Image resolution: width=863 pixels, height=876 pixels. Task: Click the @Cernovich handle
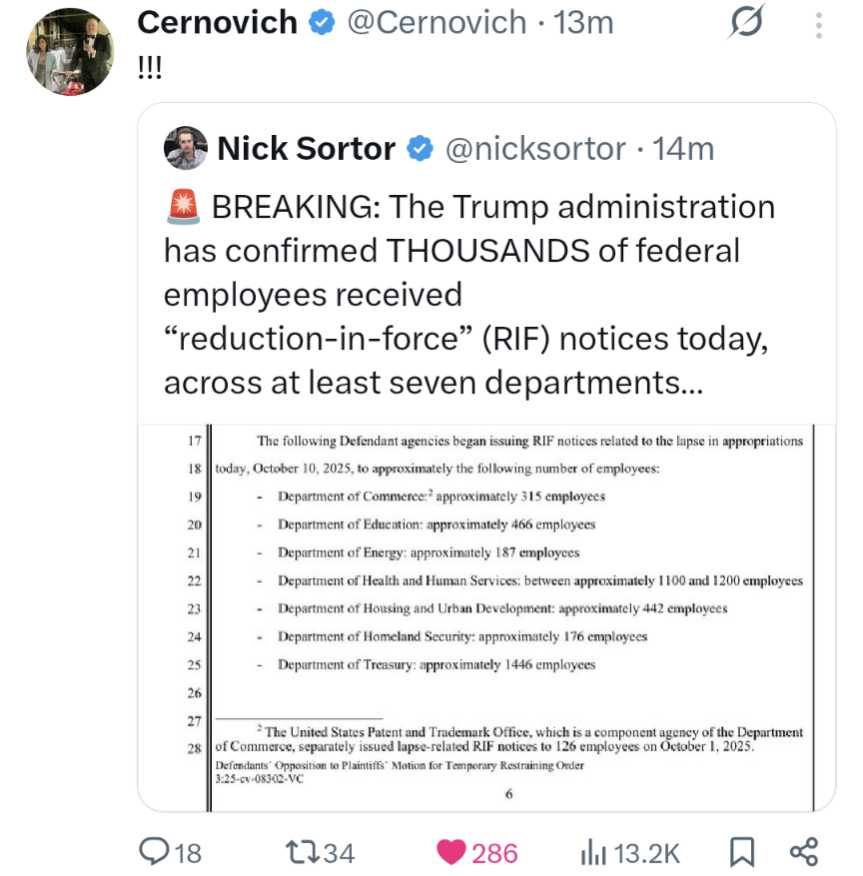[x=436, y=22]
